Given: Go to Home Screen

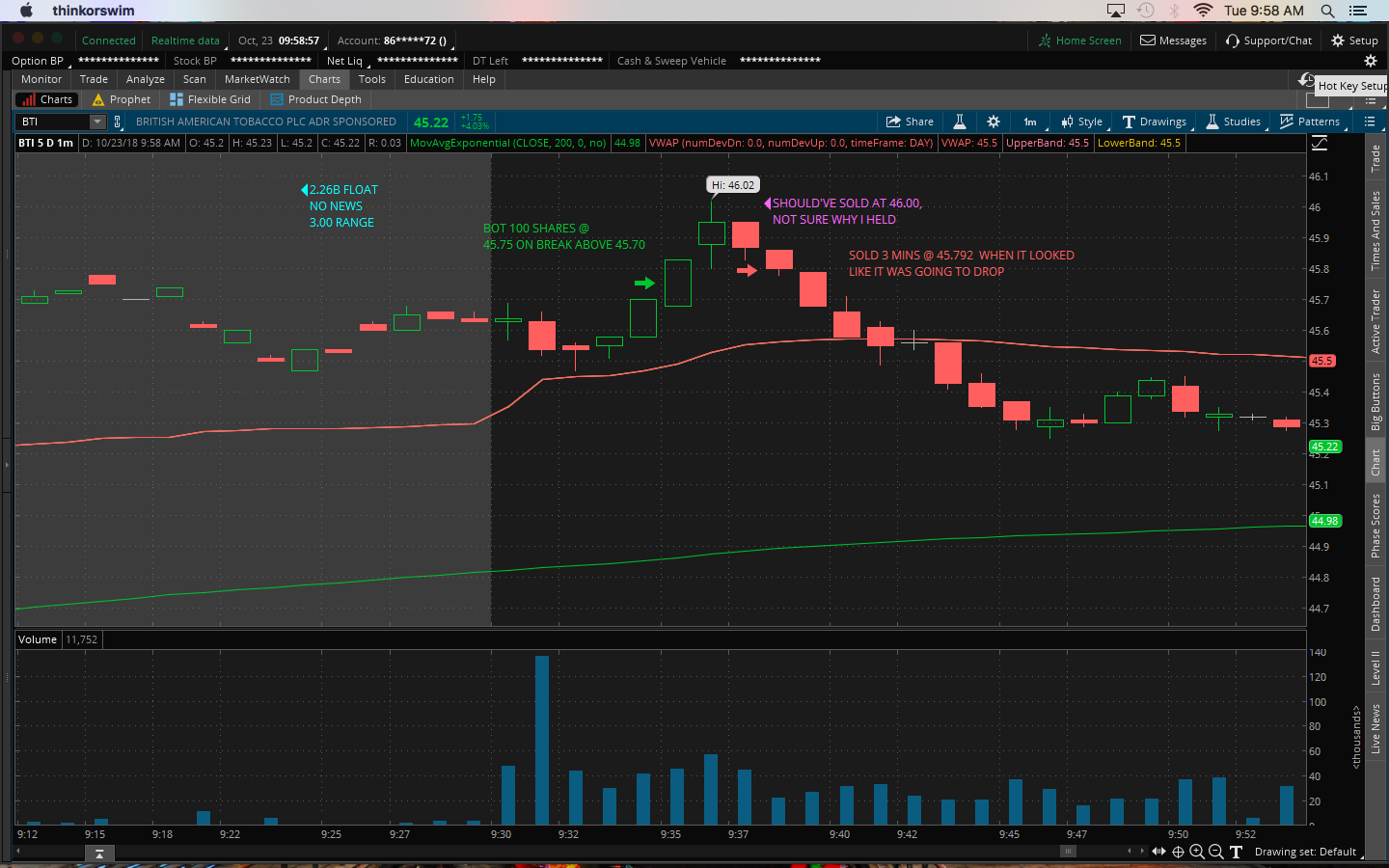Looking at the screenshot, I should coord(1079,41).
